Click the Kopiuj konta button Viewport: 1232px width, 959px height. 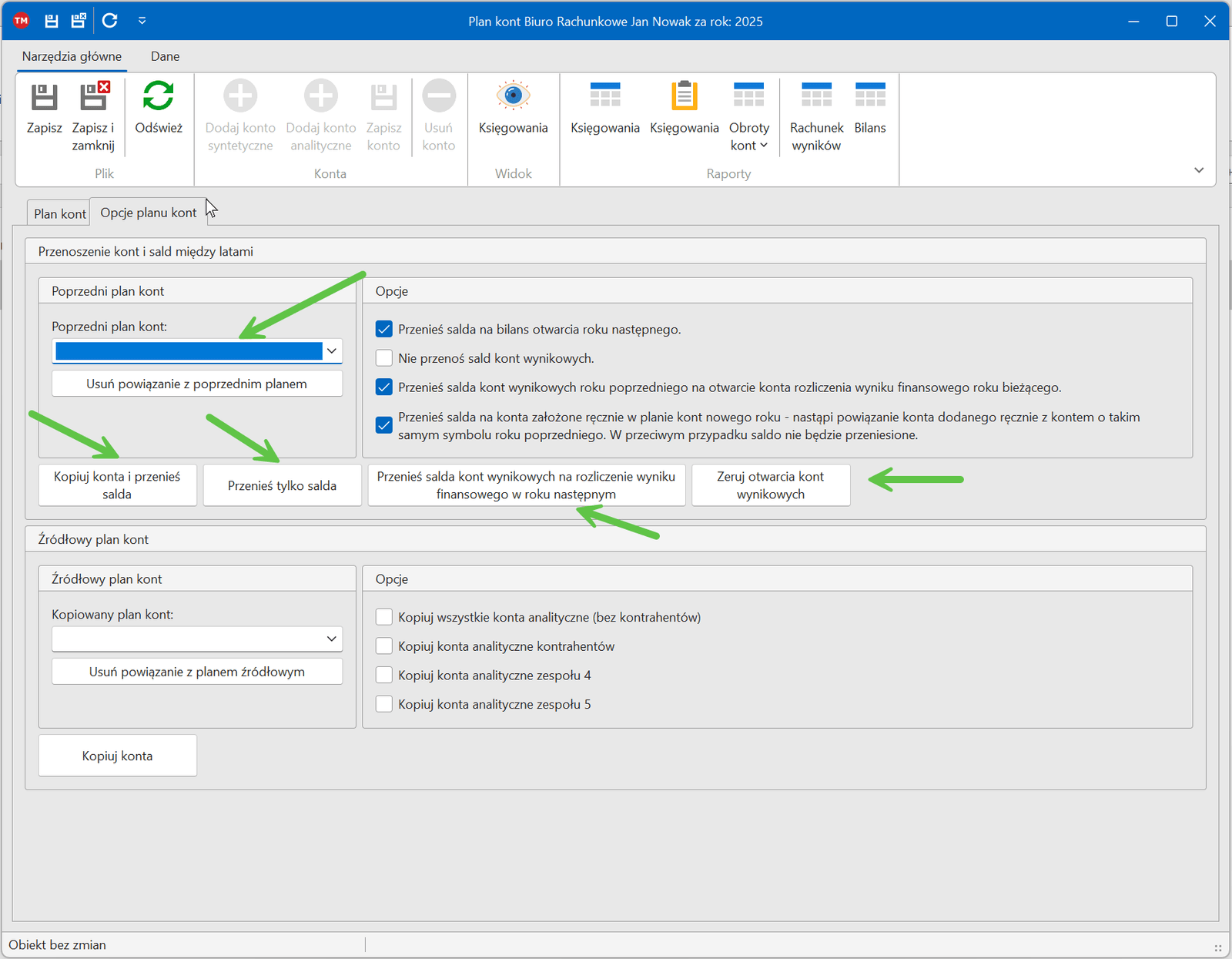(118, 756)
